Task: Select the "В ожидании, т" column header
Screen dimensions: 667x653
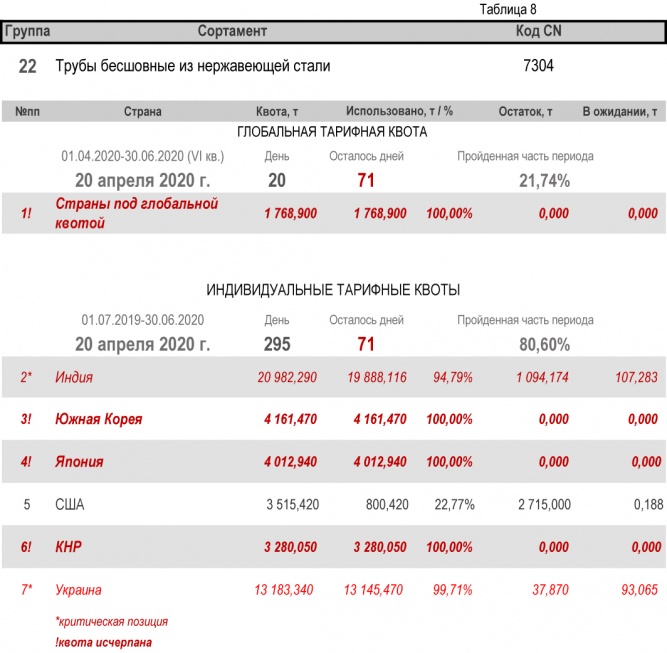Action: [619, 112]
